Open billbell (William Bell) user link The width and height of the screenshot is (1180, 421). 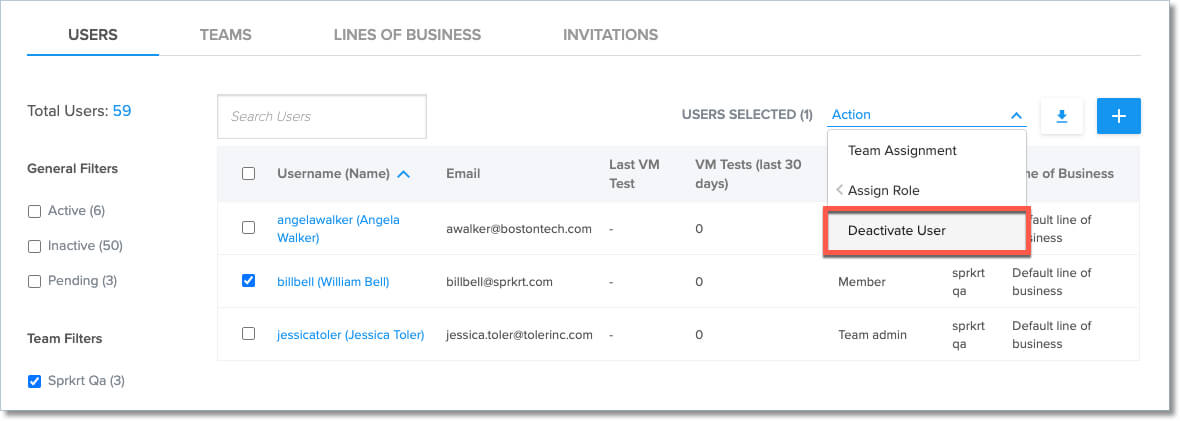point(333,282)
